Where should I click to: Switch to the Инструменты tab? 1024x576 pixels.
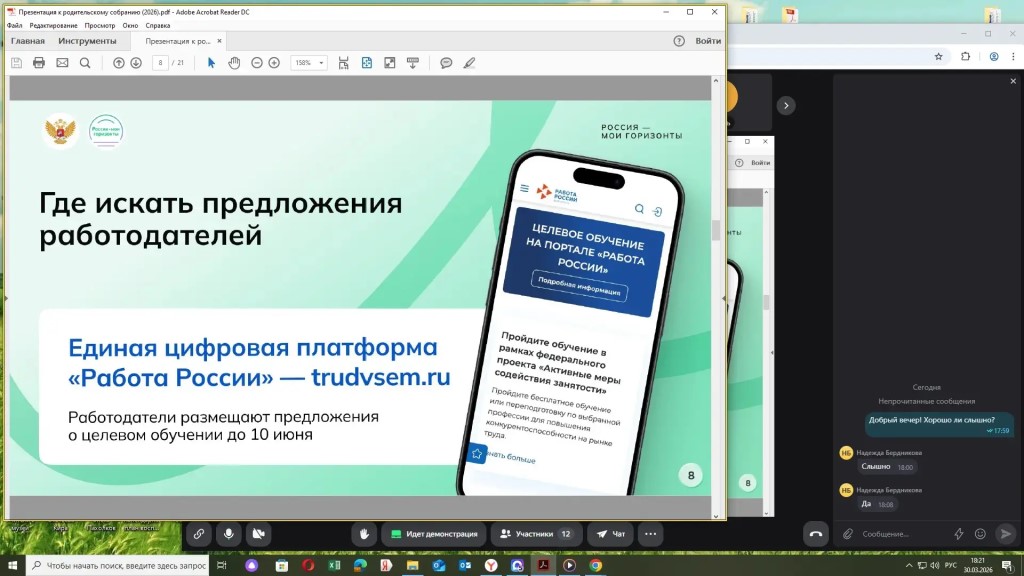87,40
